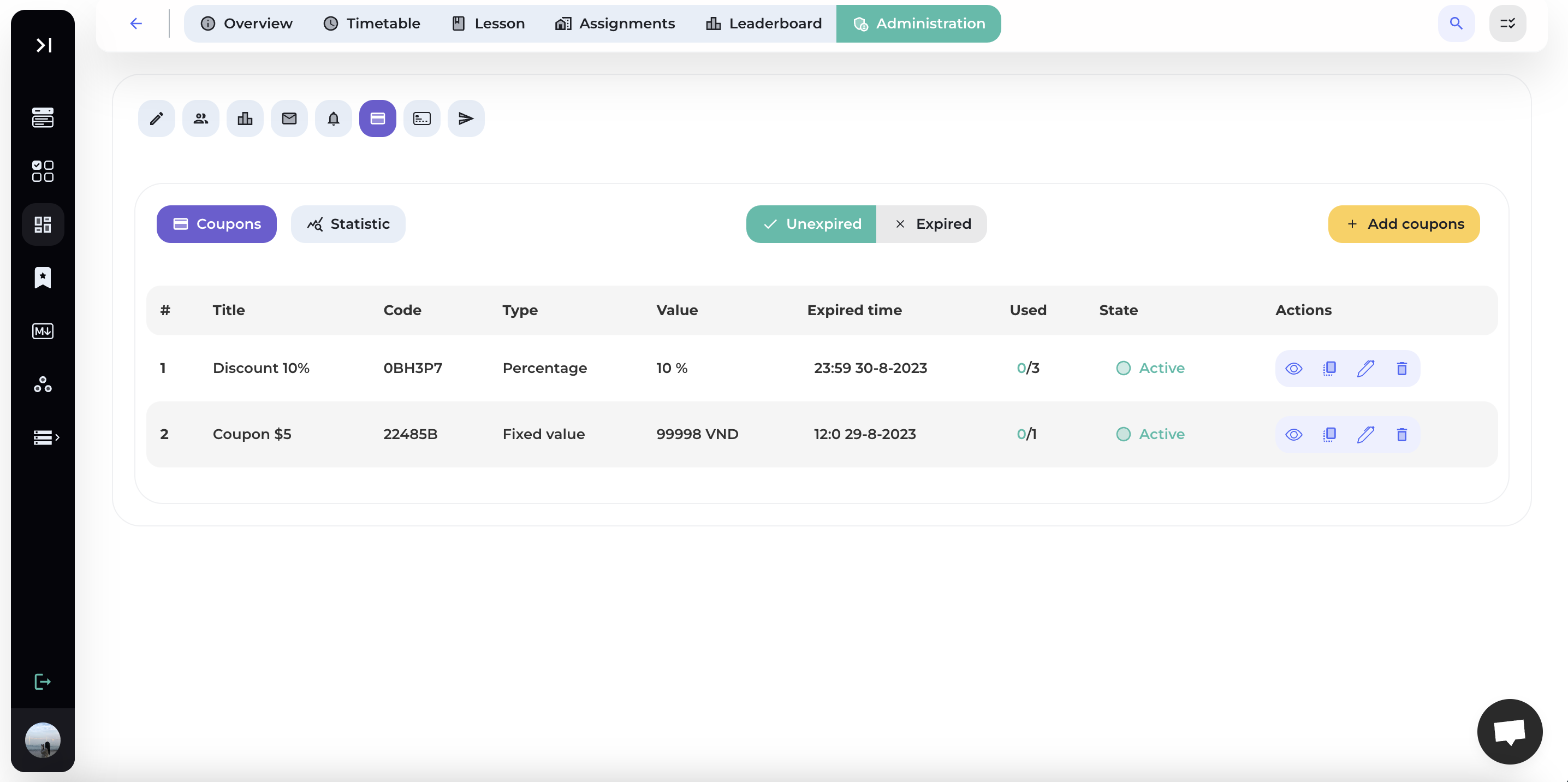This screenshot has width=1568, height=782.
Task: Open the leaderboard podium admin tool
Action: (x=245, y=119)
